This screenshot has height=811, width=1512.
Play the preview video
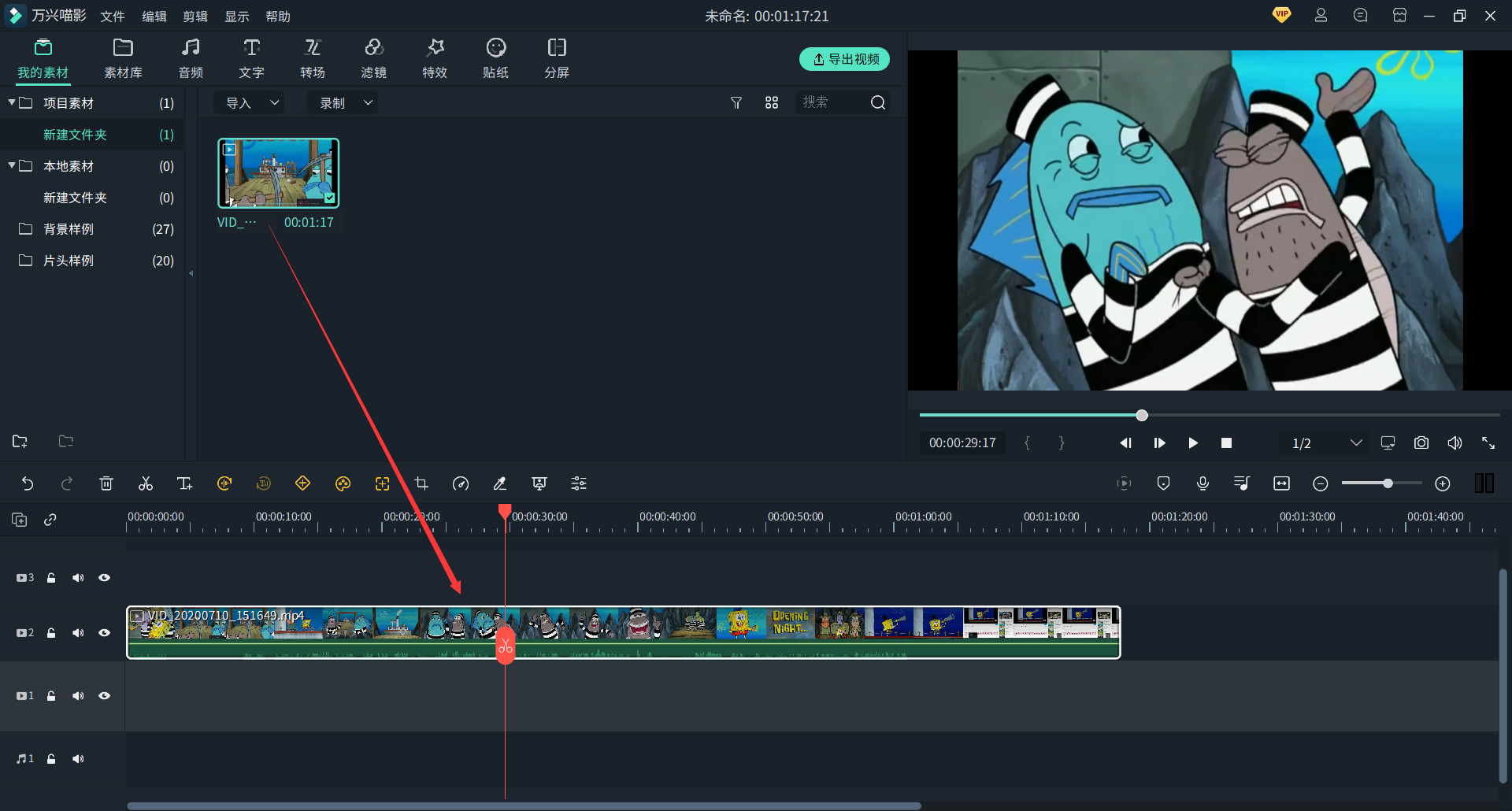pos(1193,443)
